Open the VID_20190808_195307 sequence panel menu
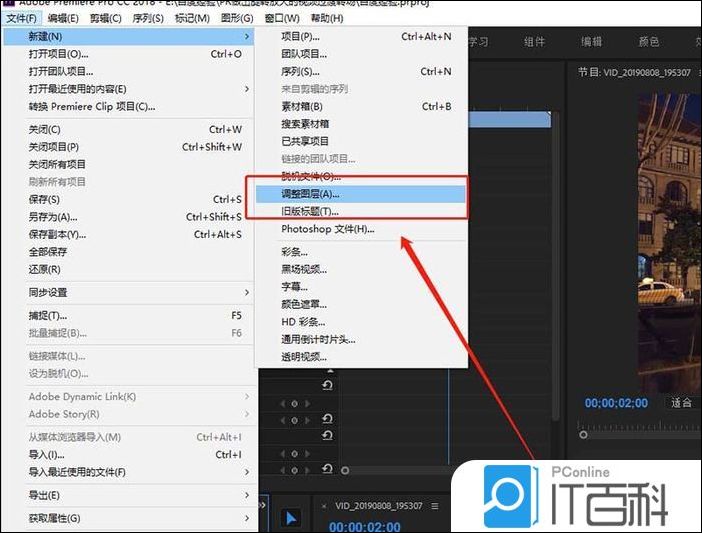702x533 pixels. [435, 506]
